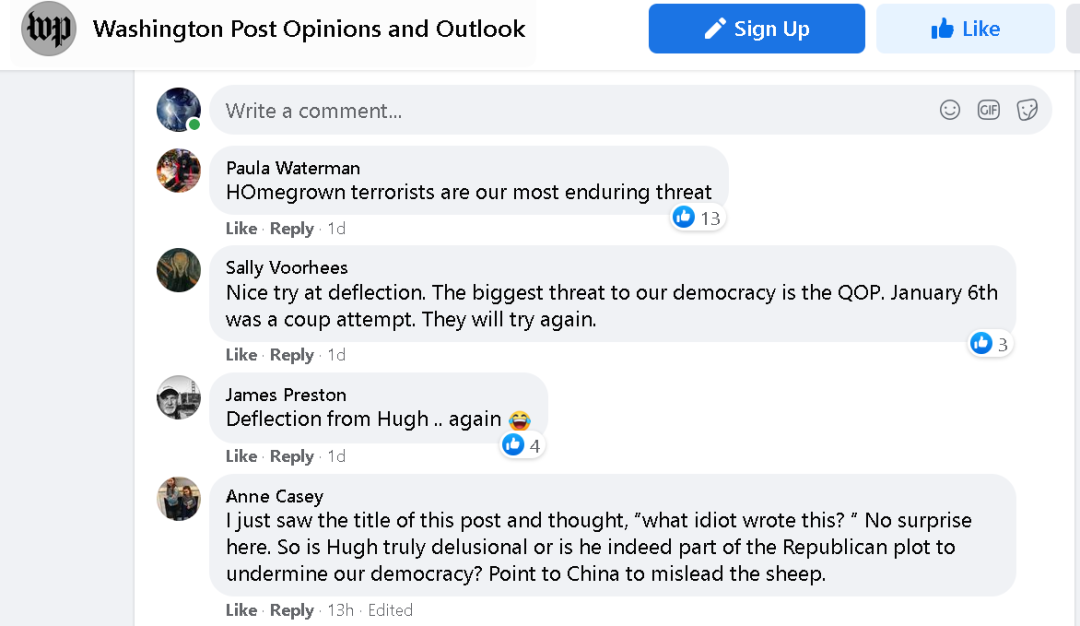Viewport: 1080px width, 626px height.
Task: Type in the Write a comment field
Action: coord(570,111)
